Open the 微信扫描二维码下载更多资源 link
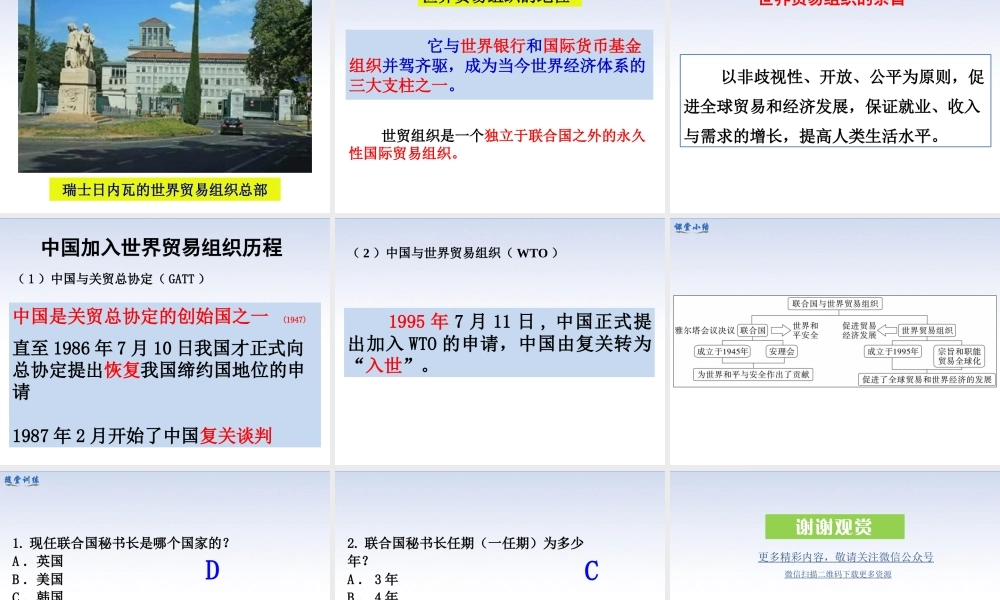1000x600 pixels. pyautogui.click(x=837, y=574)
